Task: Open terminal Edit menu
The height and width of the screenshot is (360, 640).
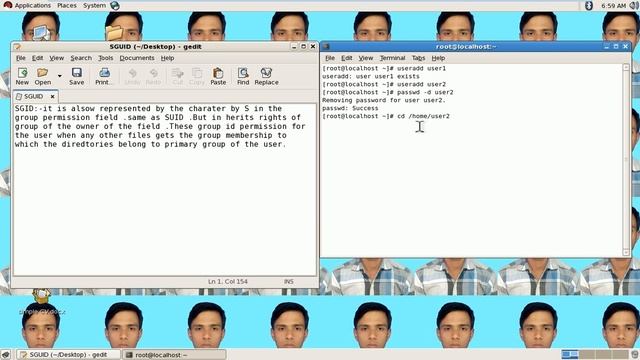Action: (347, 58)
